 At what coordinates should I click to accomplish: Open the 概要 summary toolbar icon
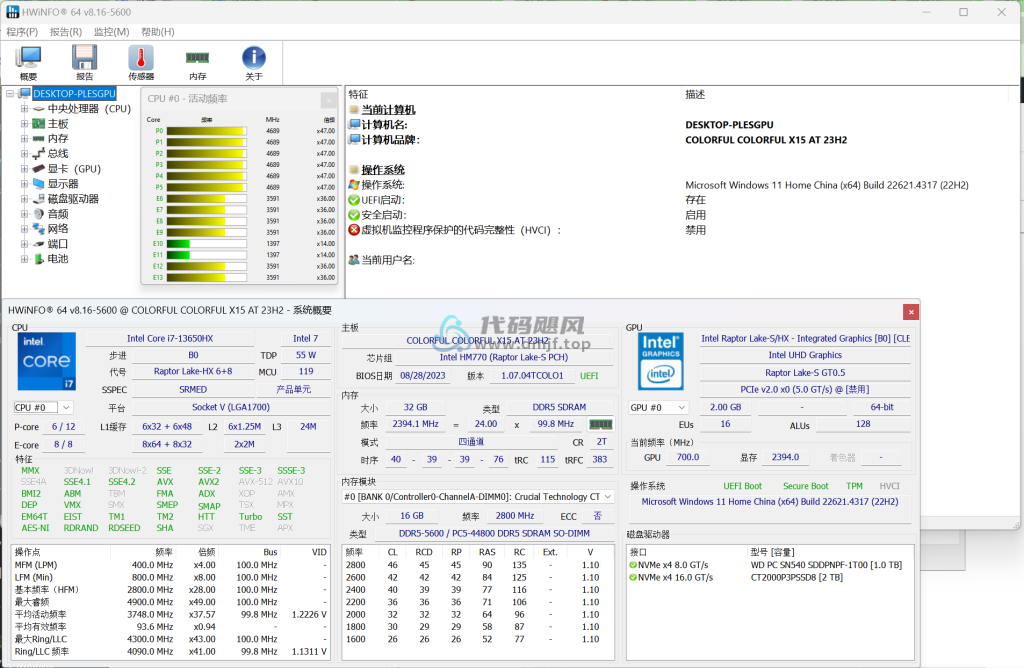coord(28,63)
